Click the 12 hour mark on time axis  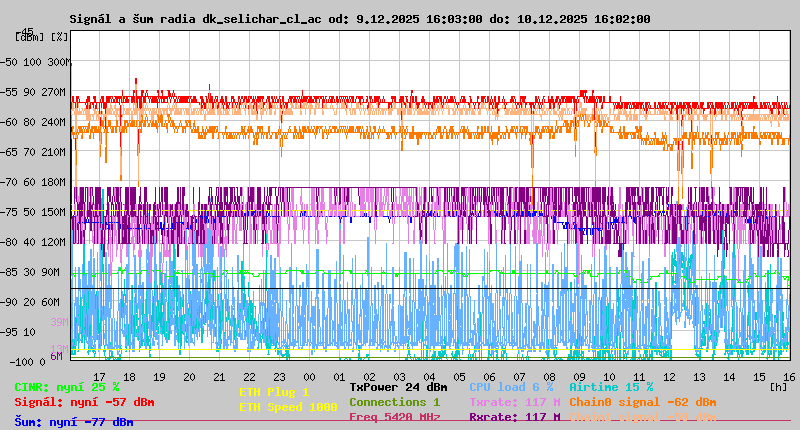coord(669,376)
